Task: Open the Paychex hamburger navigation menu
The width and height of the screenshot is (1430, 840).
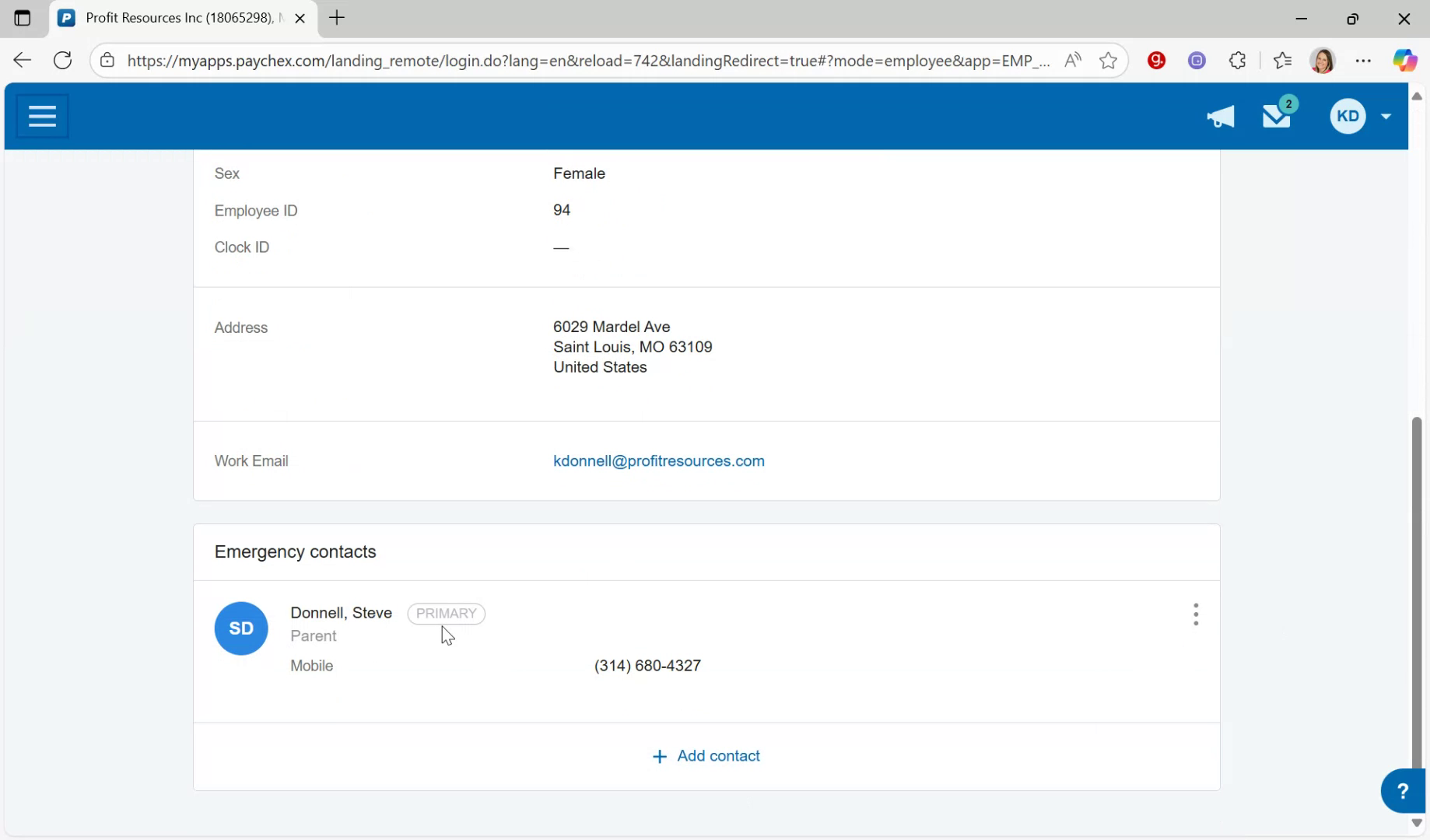Action: [x=41, y=115]
